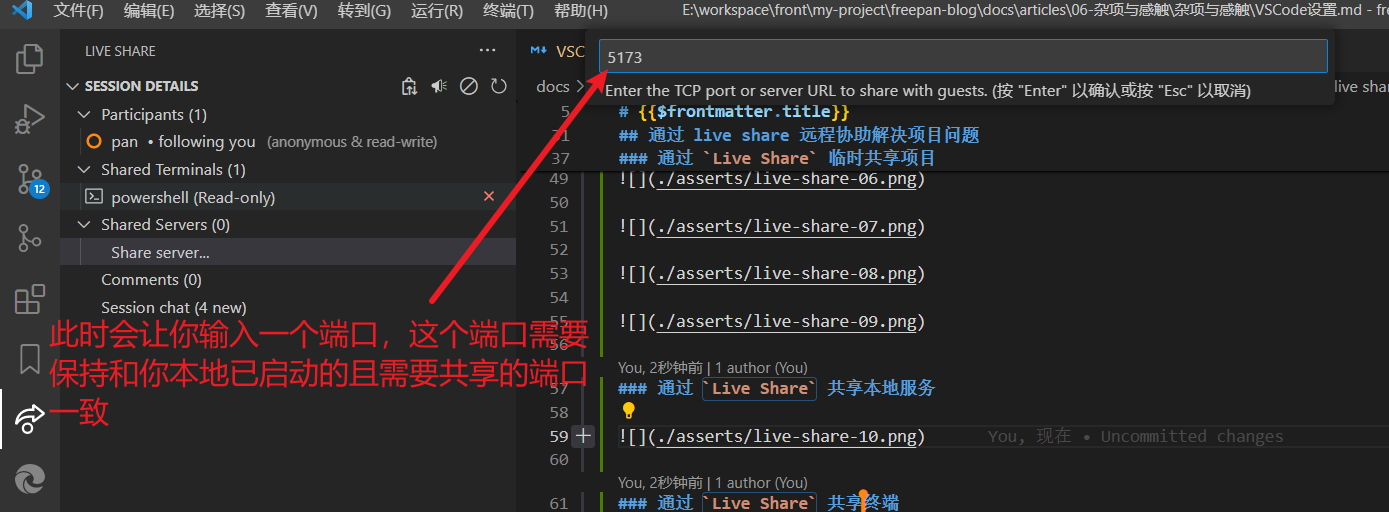1389x512 pixels.
Task: Click the focus participants megaphone icon
Action: click(x=439, y=86)
